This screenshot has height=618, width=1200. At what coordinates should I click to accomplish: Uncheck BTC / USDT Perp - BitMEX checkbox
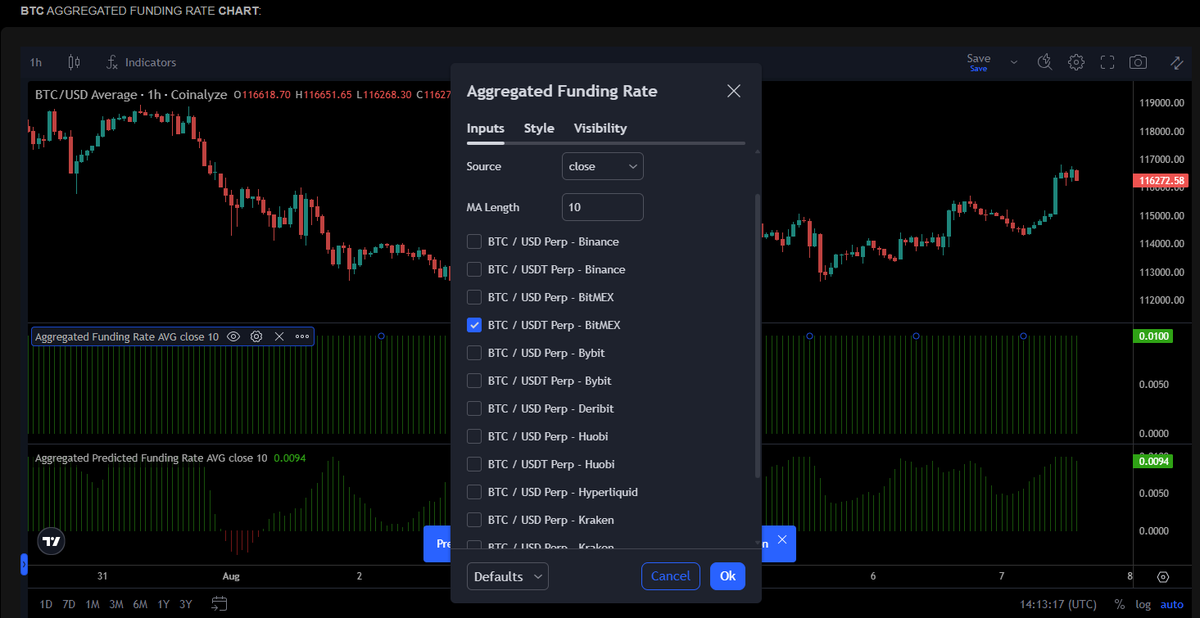click(474, 325)
